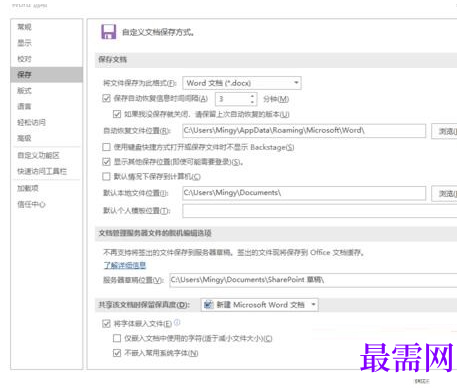Click the 自动恢复文件位置 path field
Screen dimensions: 472x389
[x=304, y=131]
